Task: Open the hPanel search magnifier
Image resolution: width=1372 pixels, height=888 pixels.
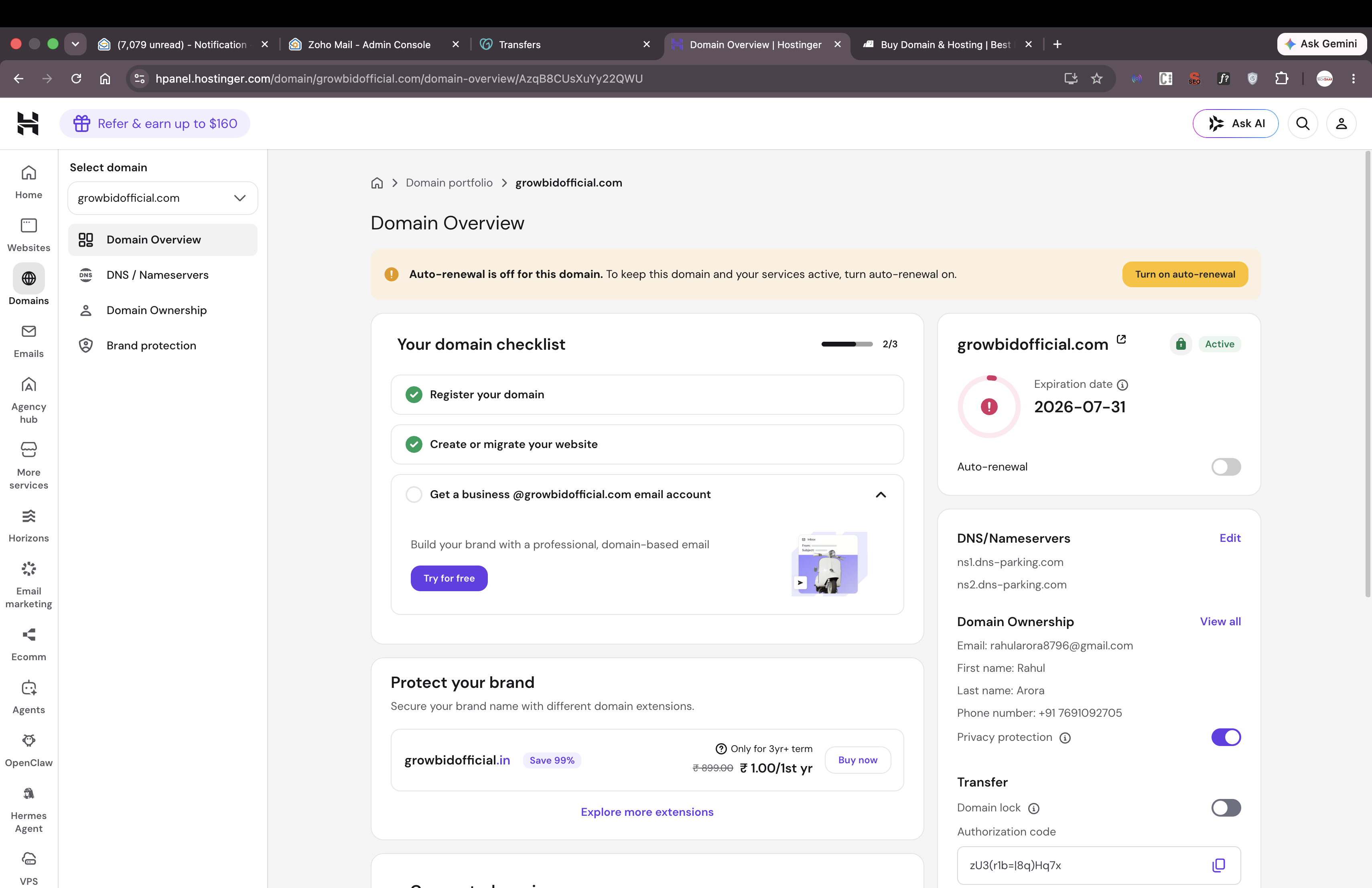Action: tap(1302, 123)
